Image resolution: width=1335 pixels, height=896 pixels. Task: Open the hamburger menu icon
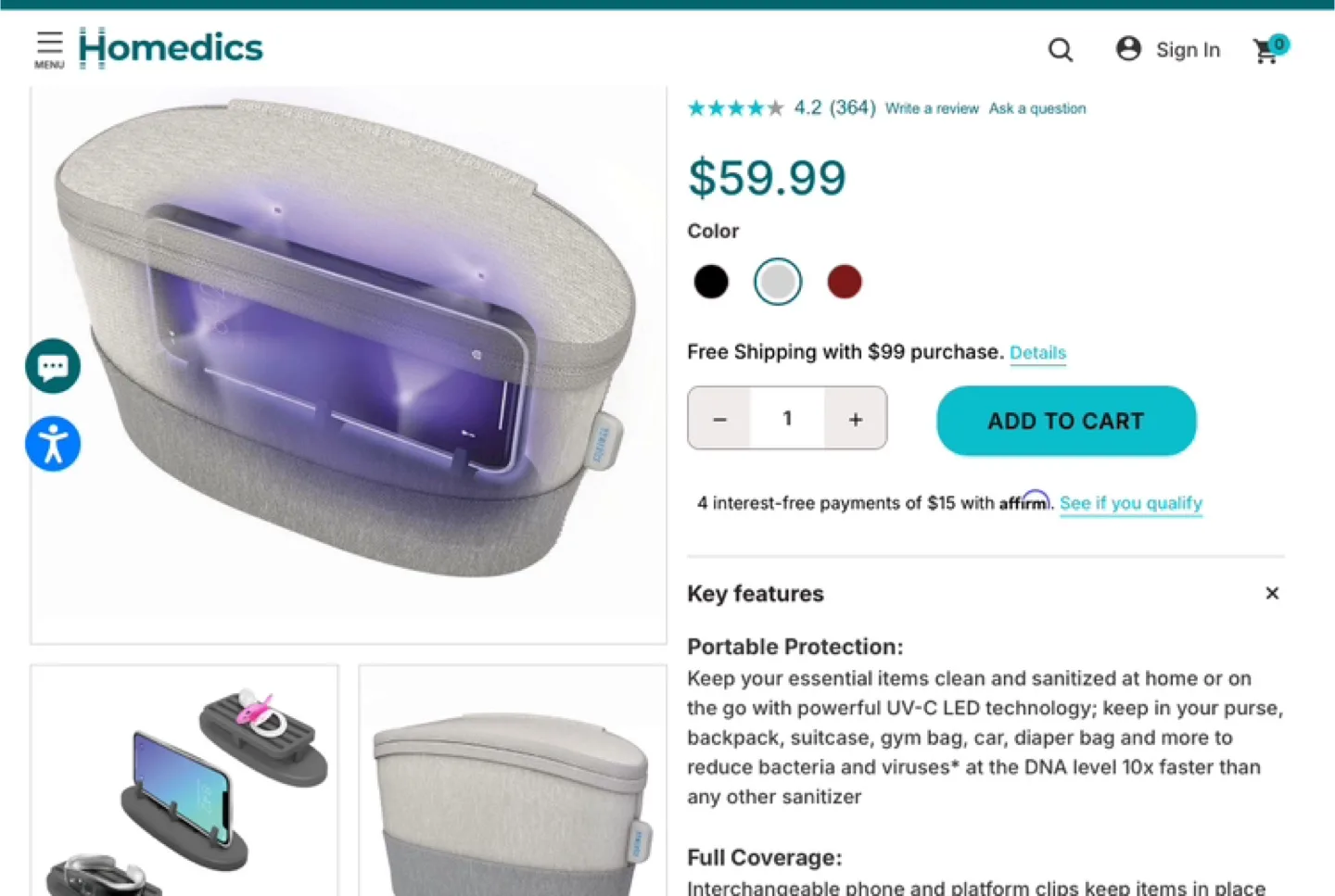click(49, 44)
